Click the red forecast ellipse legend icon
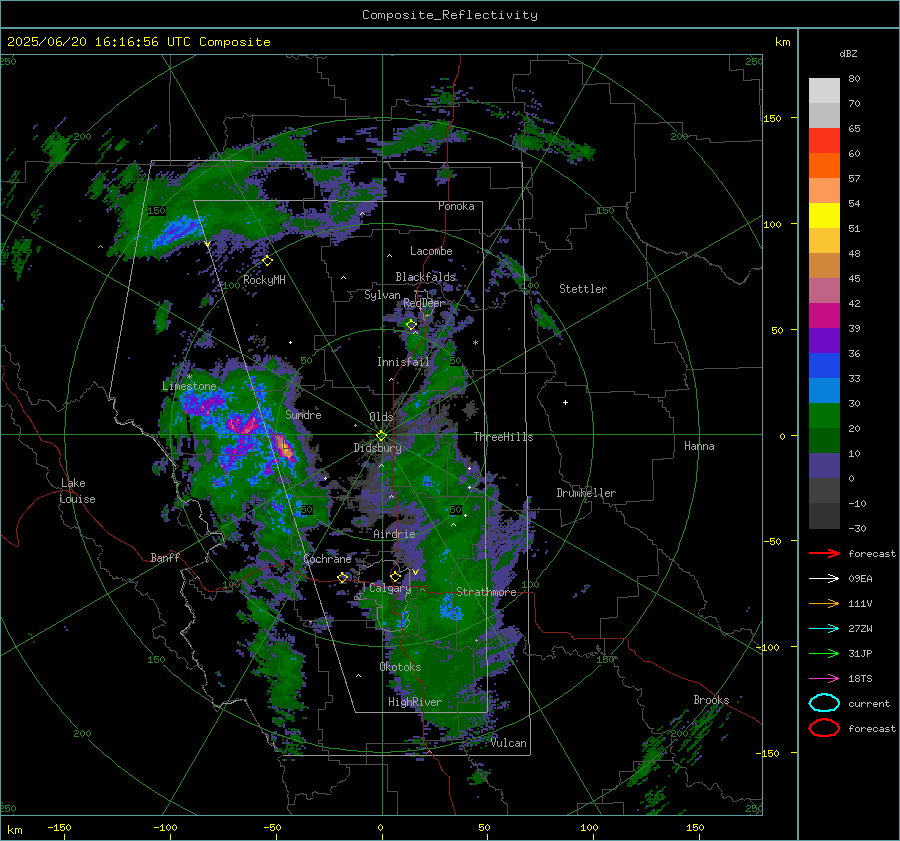Image resolution: width=900 pixels, height=841 pixels. coord(824,728)
